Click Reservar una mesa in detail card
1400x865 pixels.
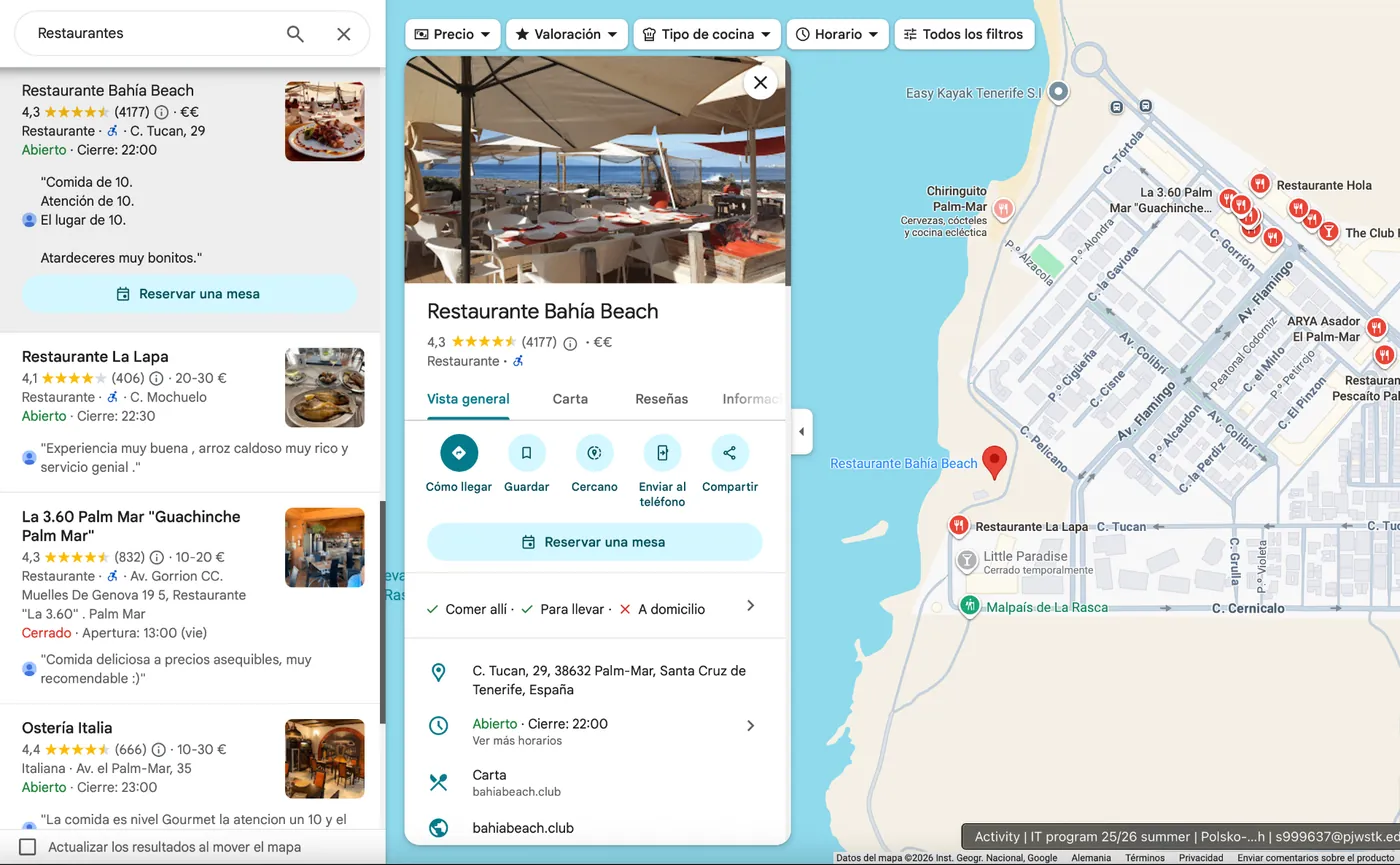click(595, 542)
